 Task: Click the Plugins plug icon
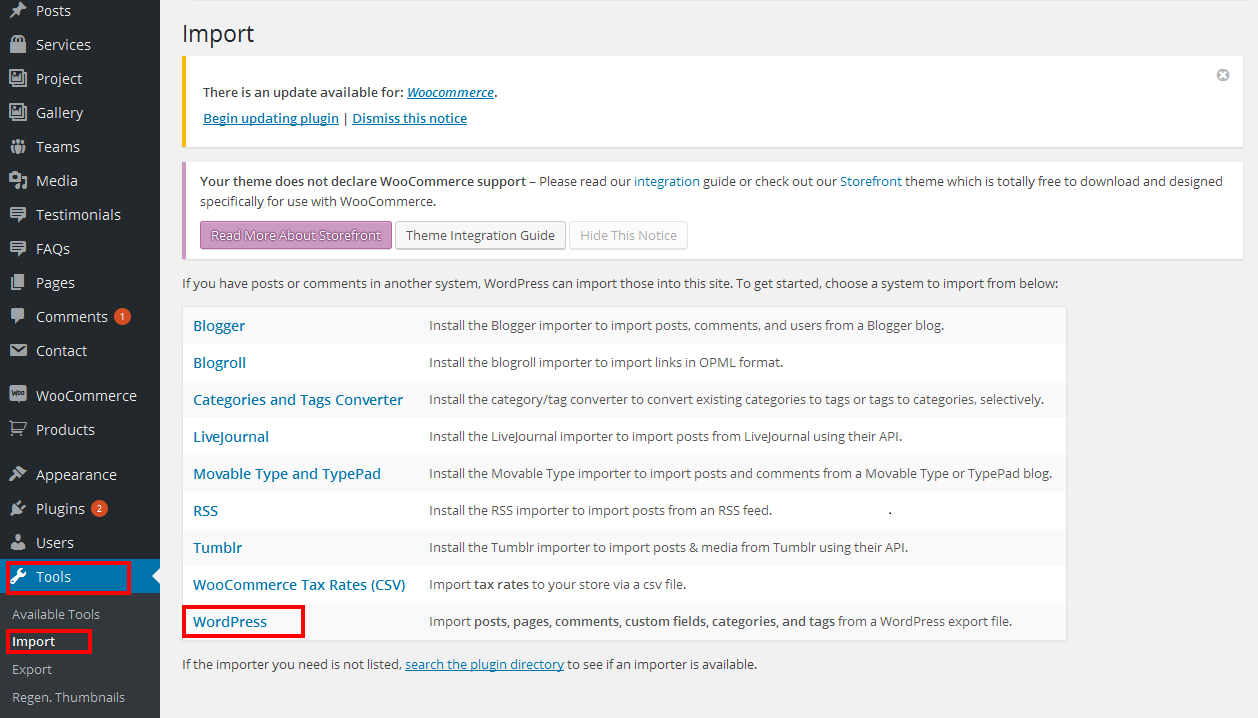17,509
